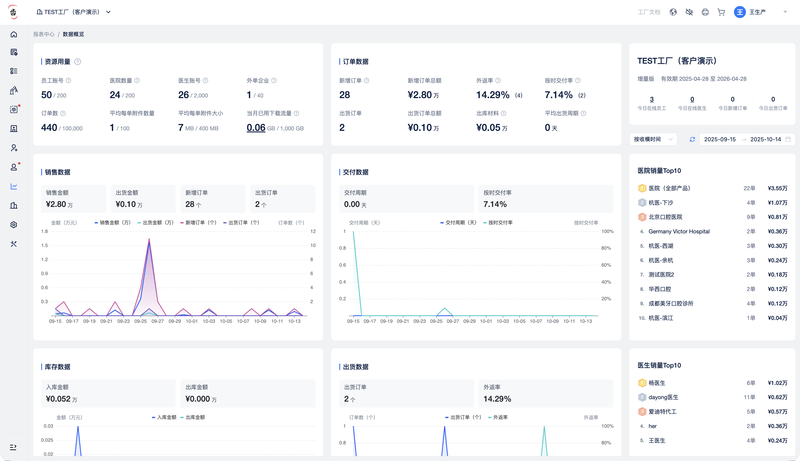Toggle 销售金额 series in sales chart legend
Viewport: 800px width, 461px height.
(x=112, y=222)
